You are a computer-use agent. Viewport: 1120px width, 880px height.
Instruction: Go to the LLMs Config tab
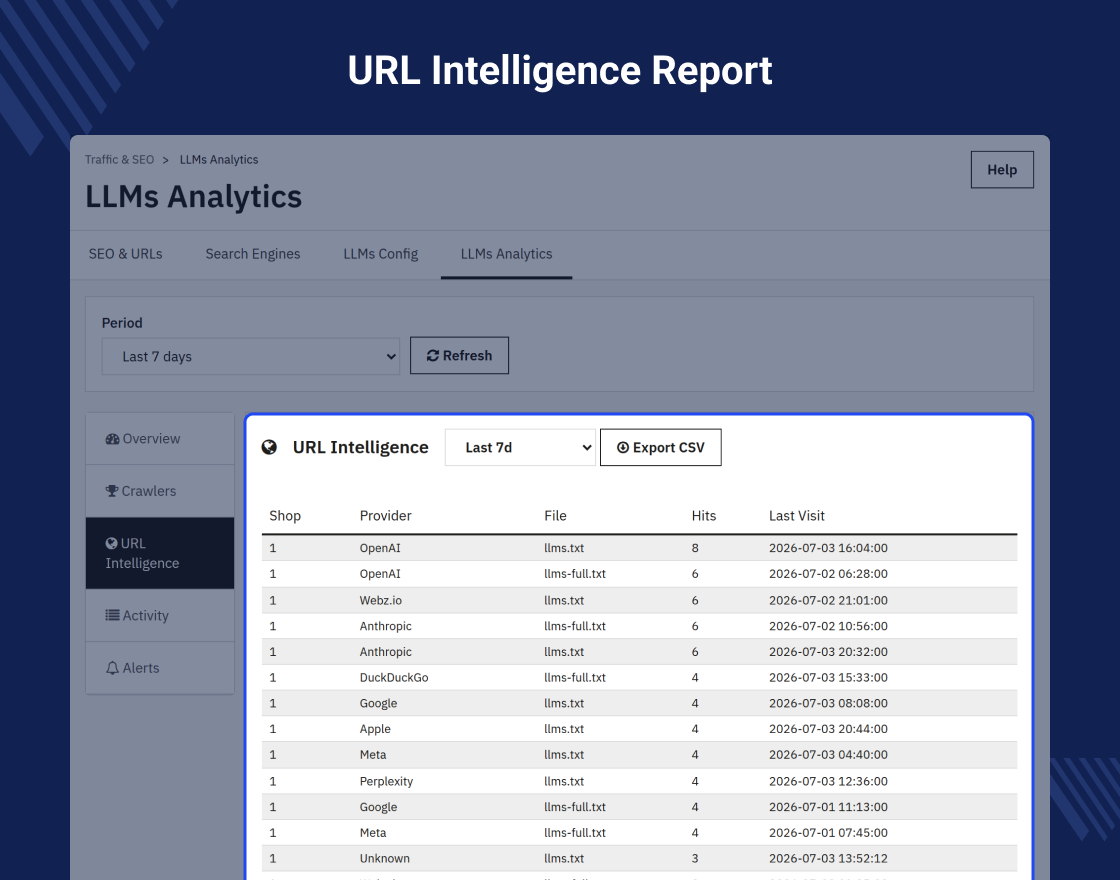click(x=381, y=254)
